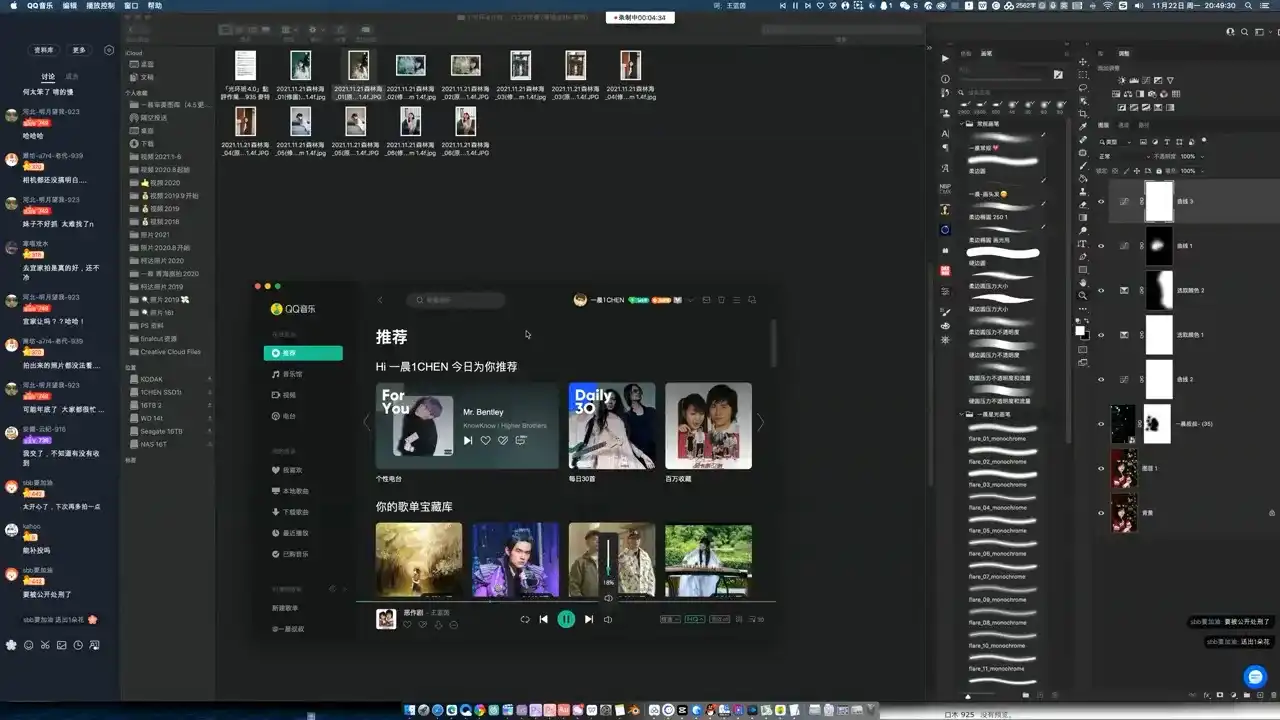
Task: Select the Move tool in Photoshop toolbar
Action: [x=1083, y=62]
